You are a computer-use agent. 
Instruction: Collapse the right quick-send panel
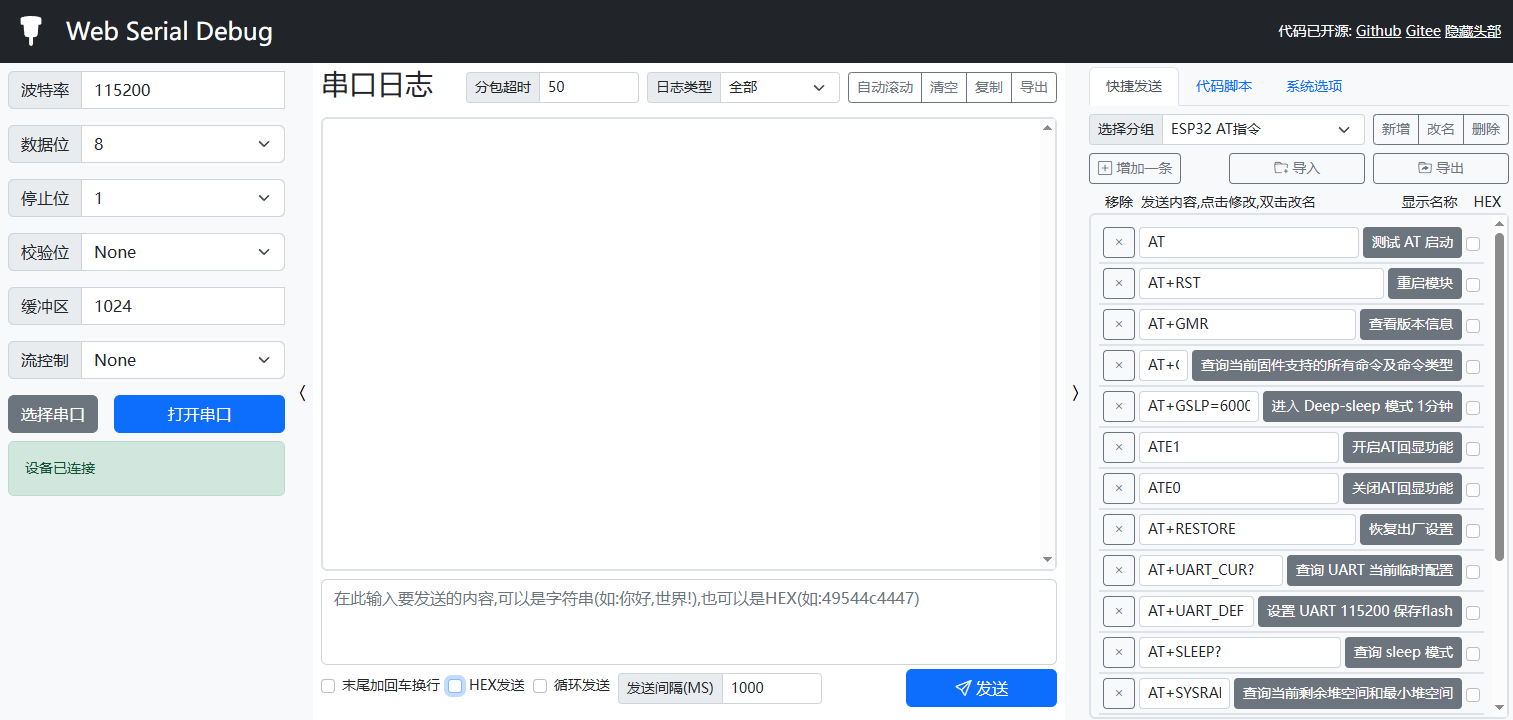point(1075,393)
